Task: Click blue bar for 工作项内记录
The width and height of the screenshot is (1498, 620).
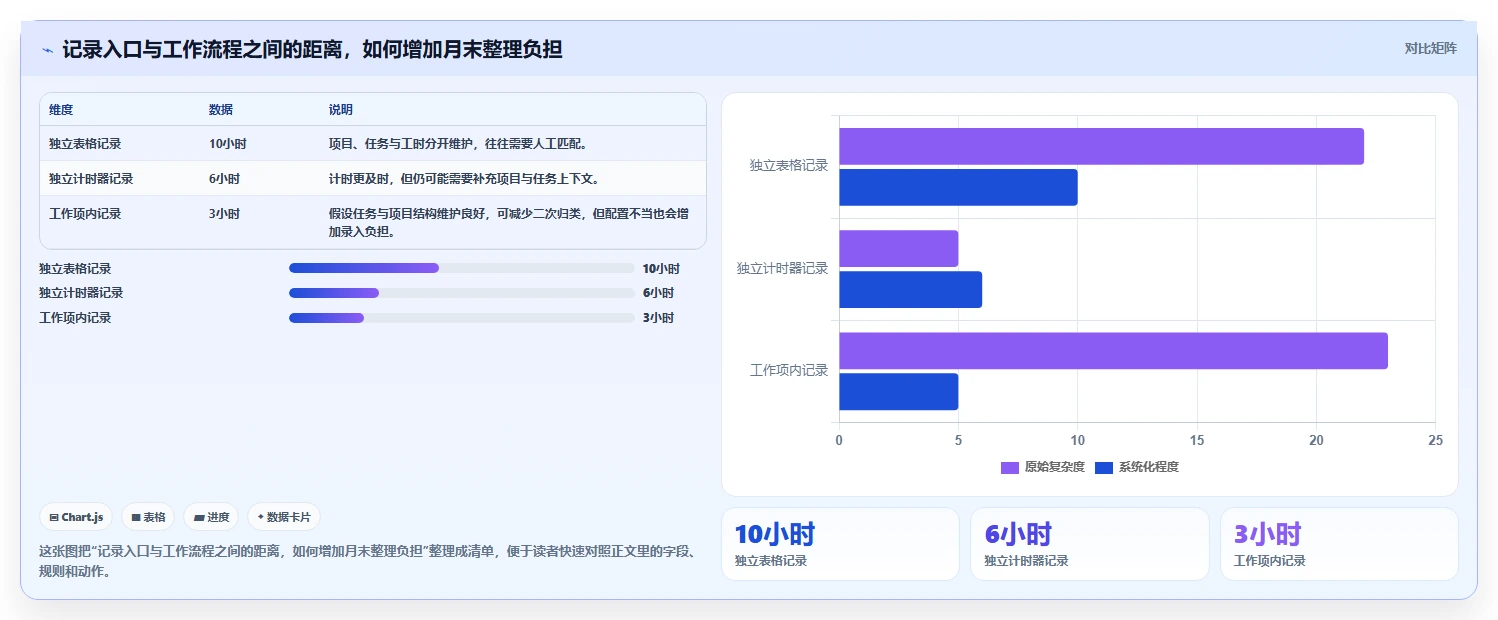Action: point(898,392)
